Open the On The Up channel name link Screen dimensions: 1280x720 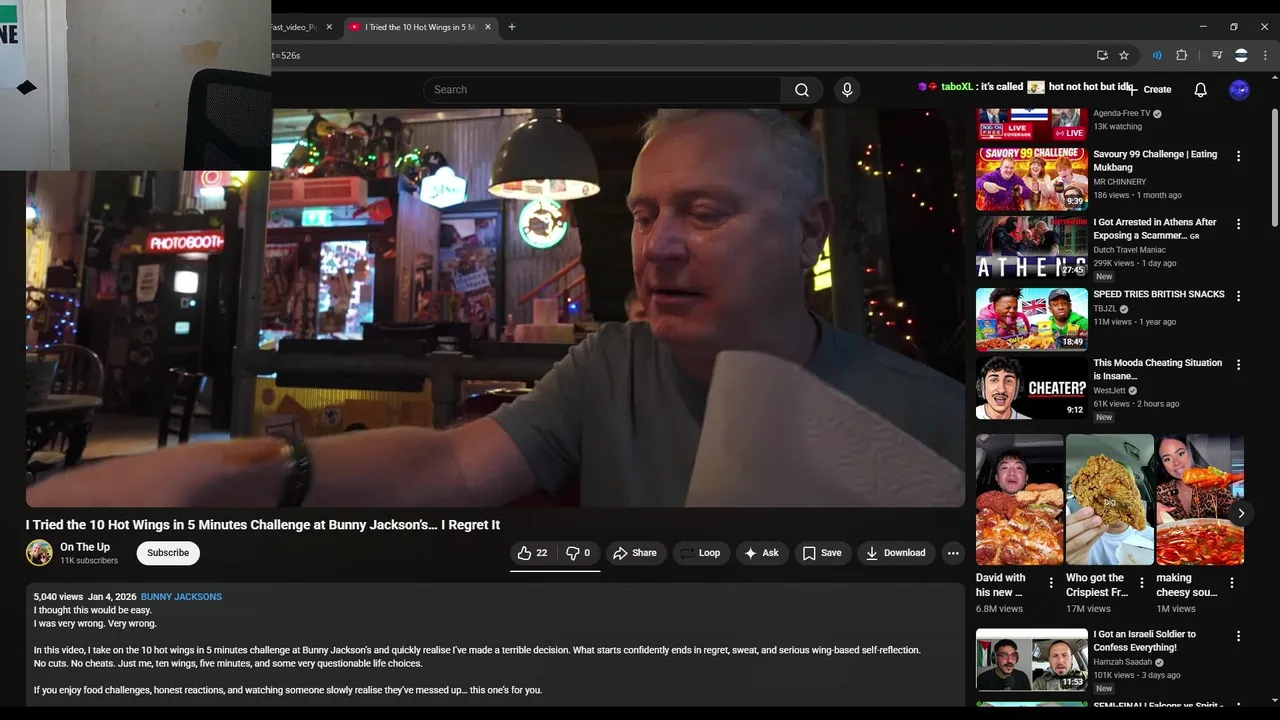click(x=85, y=547)
